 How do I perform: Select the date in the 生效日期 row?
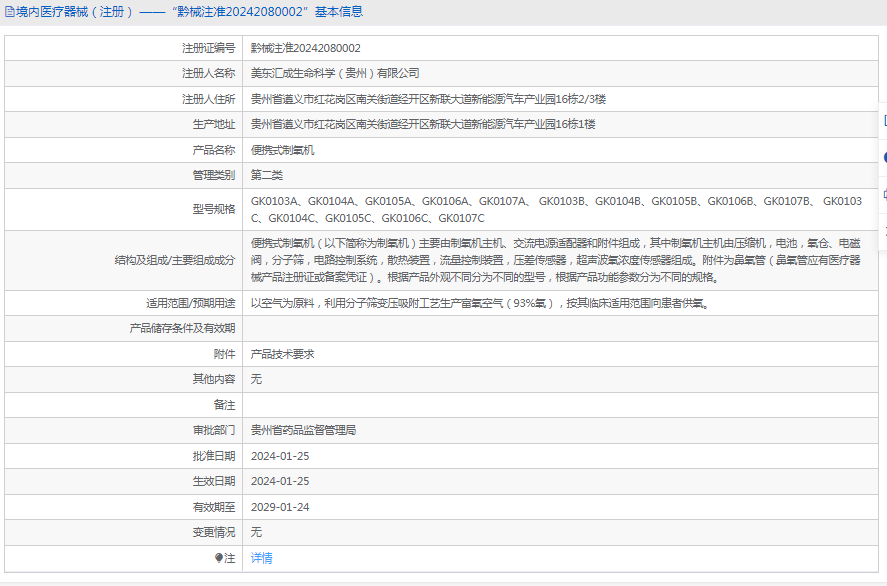click(x=280, y=481)
